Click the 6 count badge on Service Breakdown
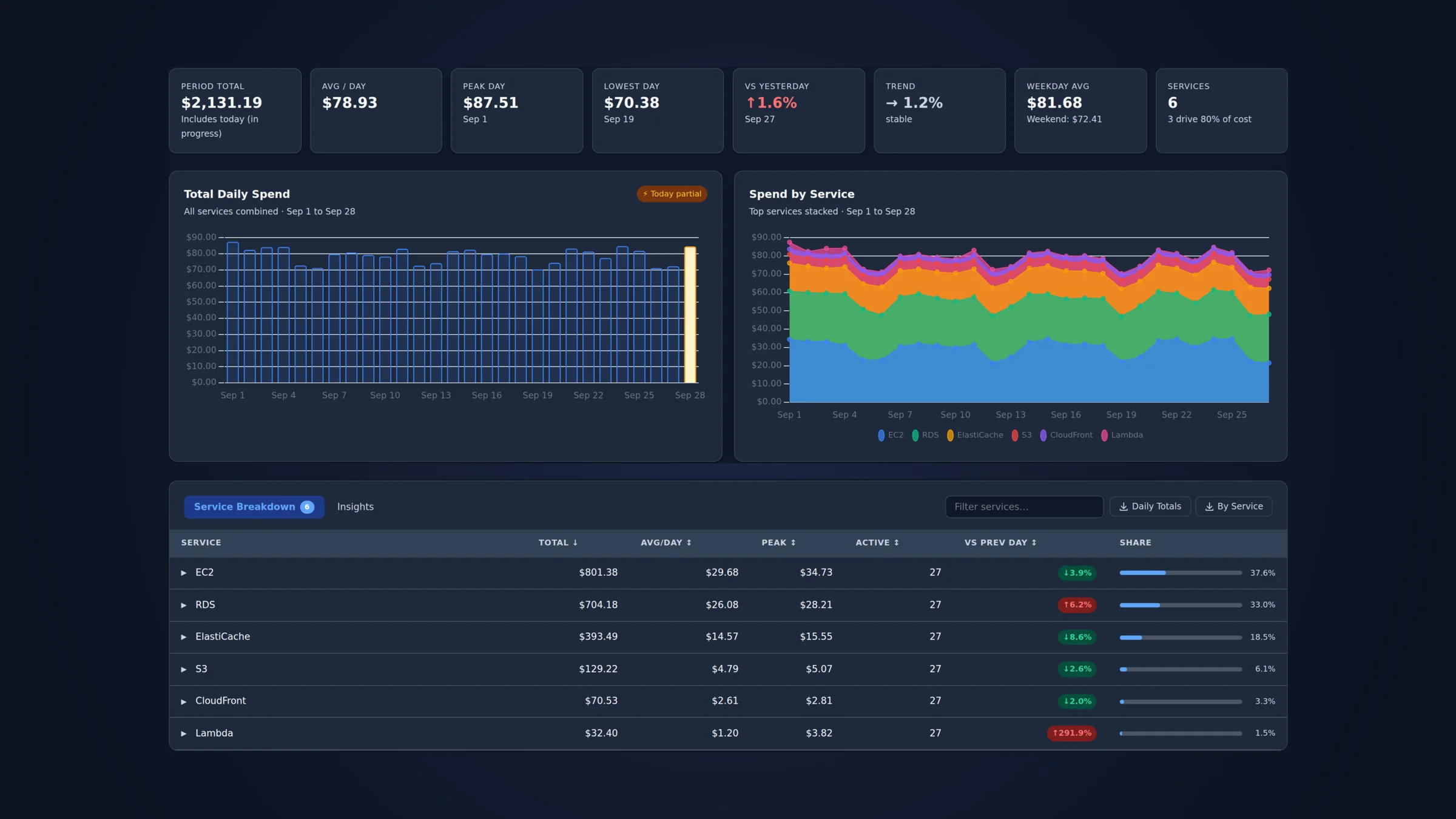Screen dimensions: 1456x819 308,507
